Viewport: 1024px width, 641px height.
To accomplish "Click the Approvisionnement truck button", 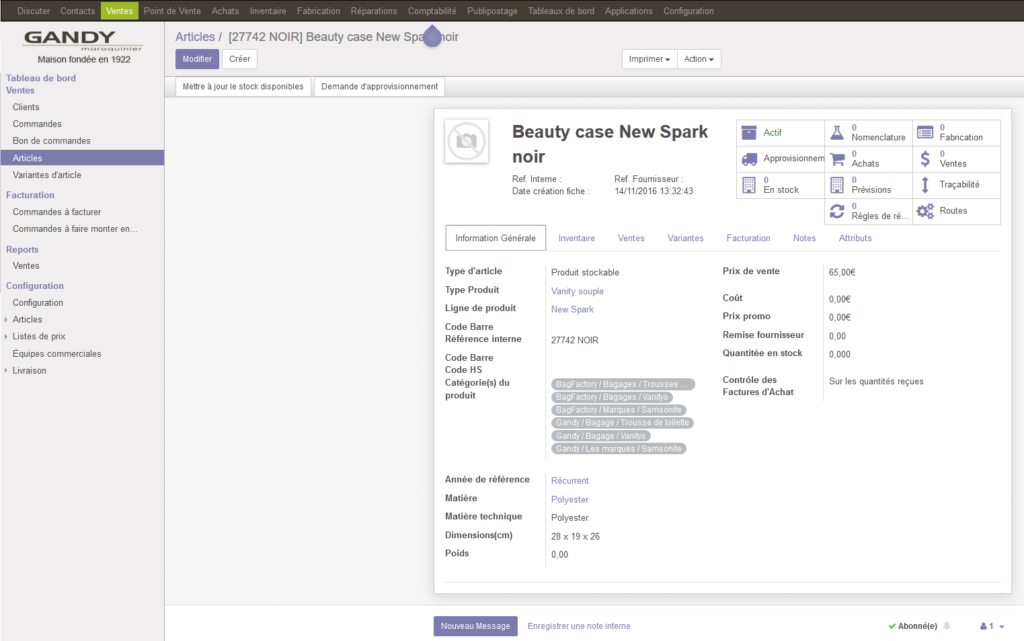I will click(x=780, y=159).
